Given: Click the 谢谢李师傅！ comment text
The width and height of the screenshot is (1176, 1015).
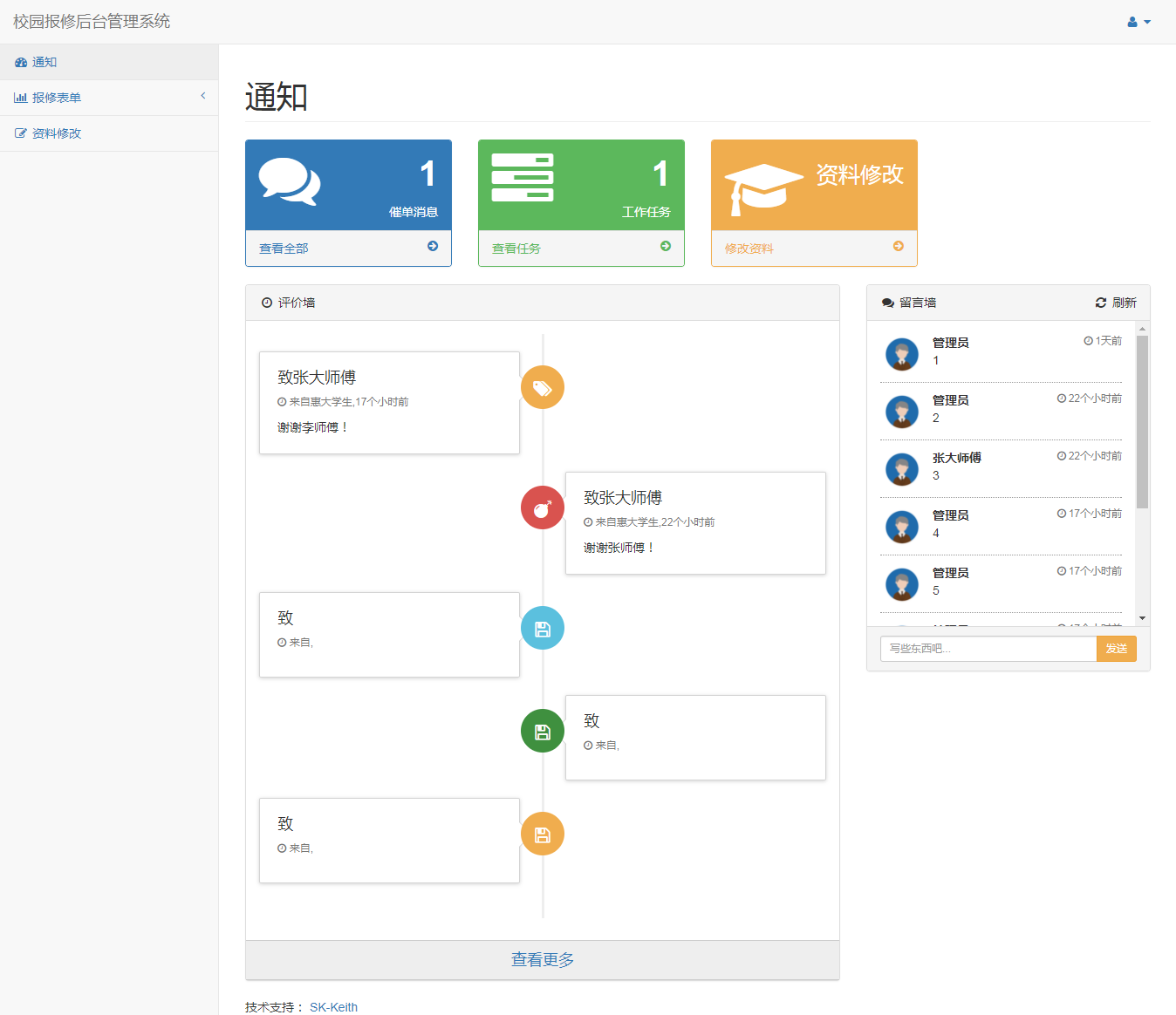Looking at the screenshot, I should 313,427.
